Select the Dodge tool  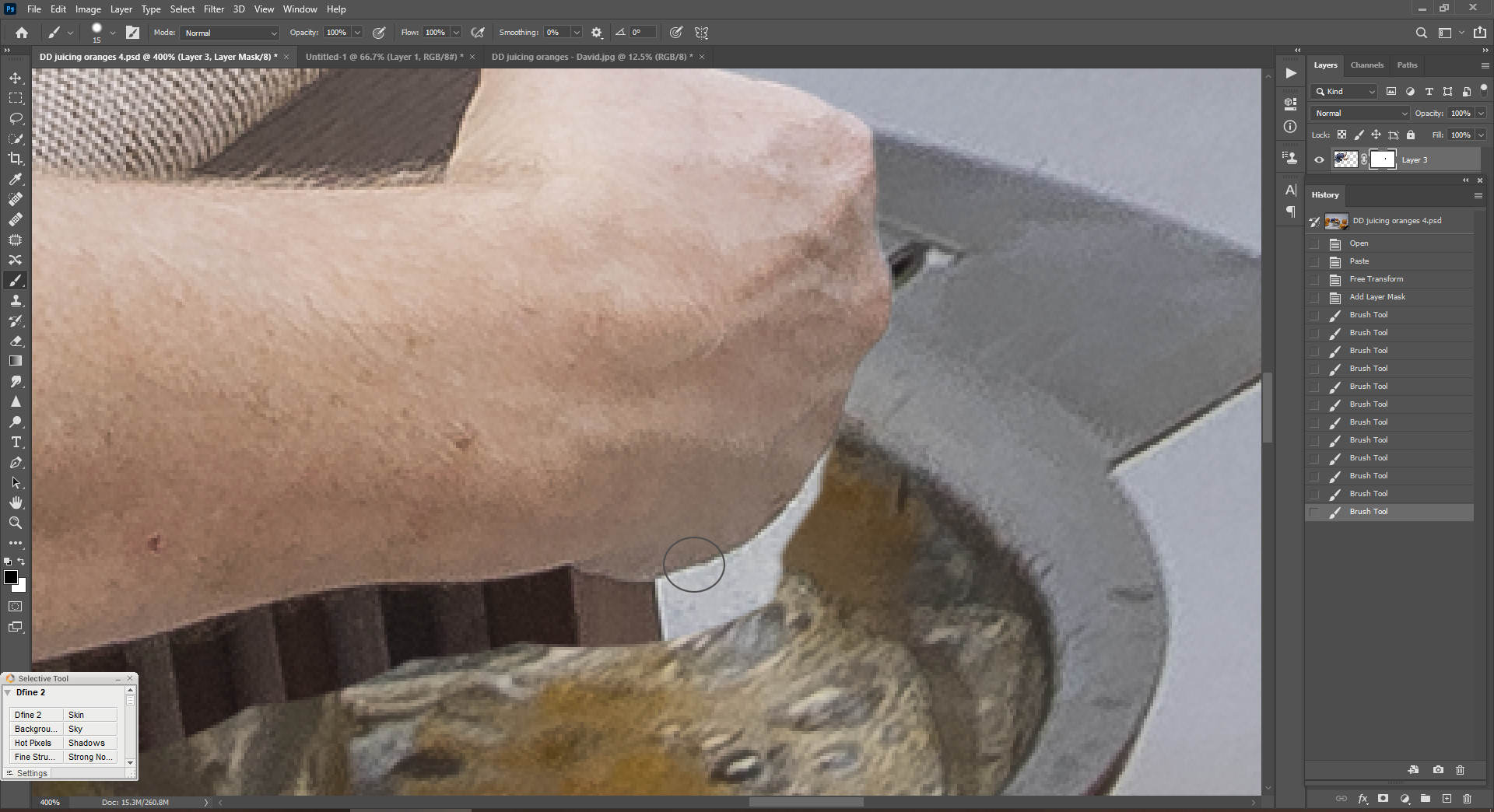click(16, 422)
